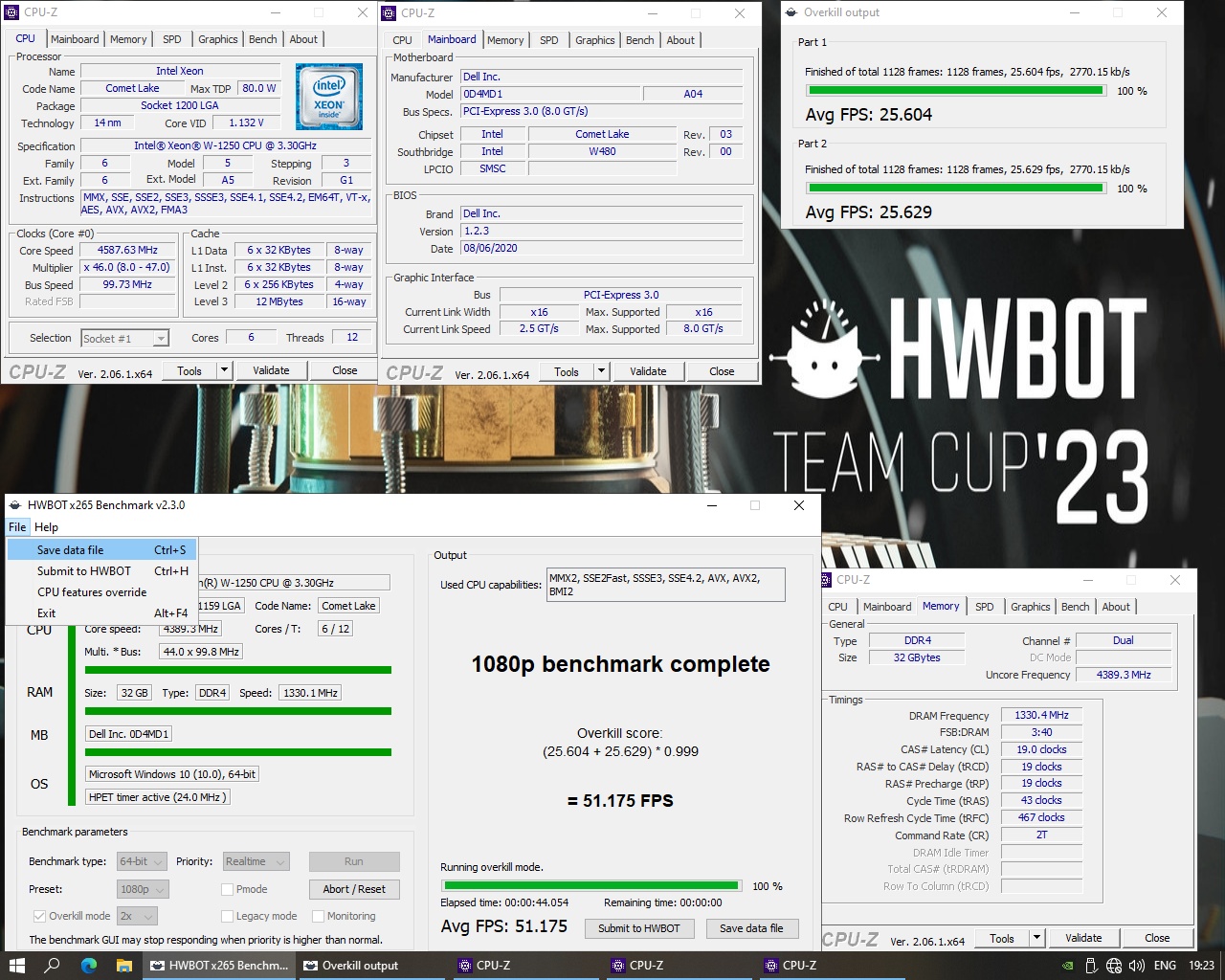Open Priority Realtime dropdown
The height and width of the screenshot is (980, 1225).
tap(256, 861)
